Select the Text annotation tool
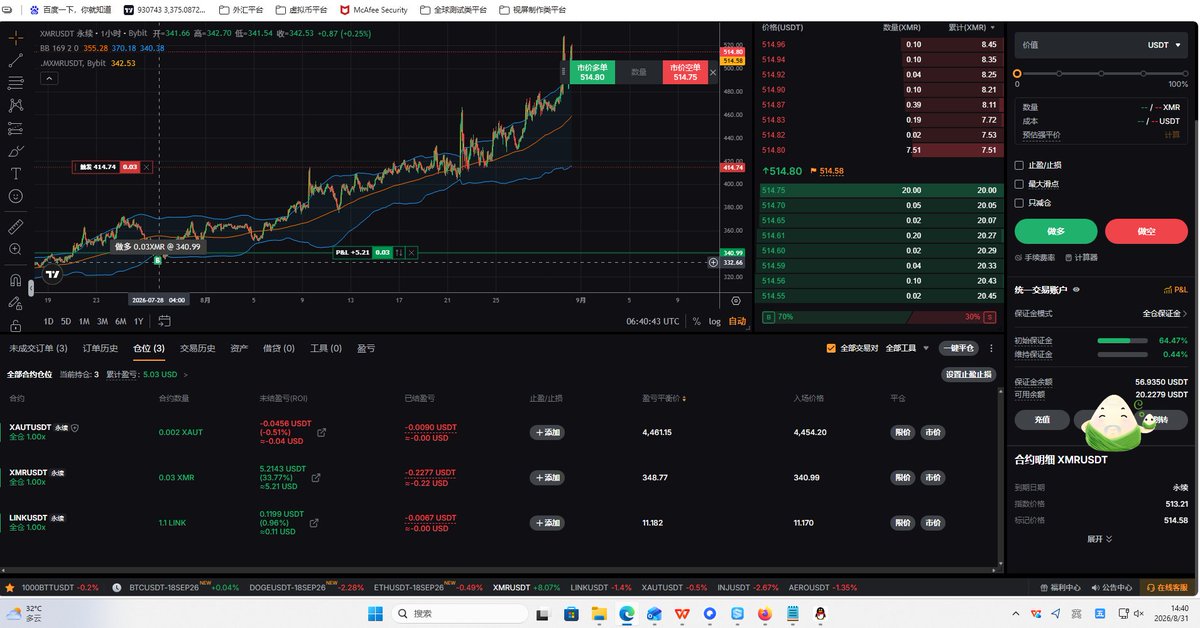The width and height of the screenshot is (1200, 628). tap(16, 173)
